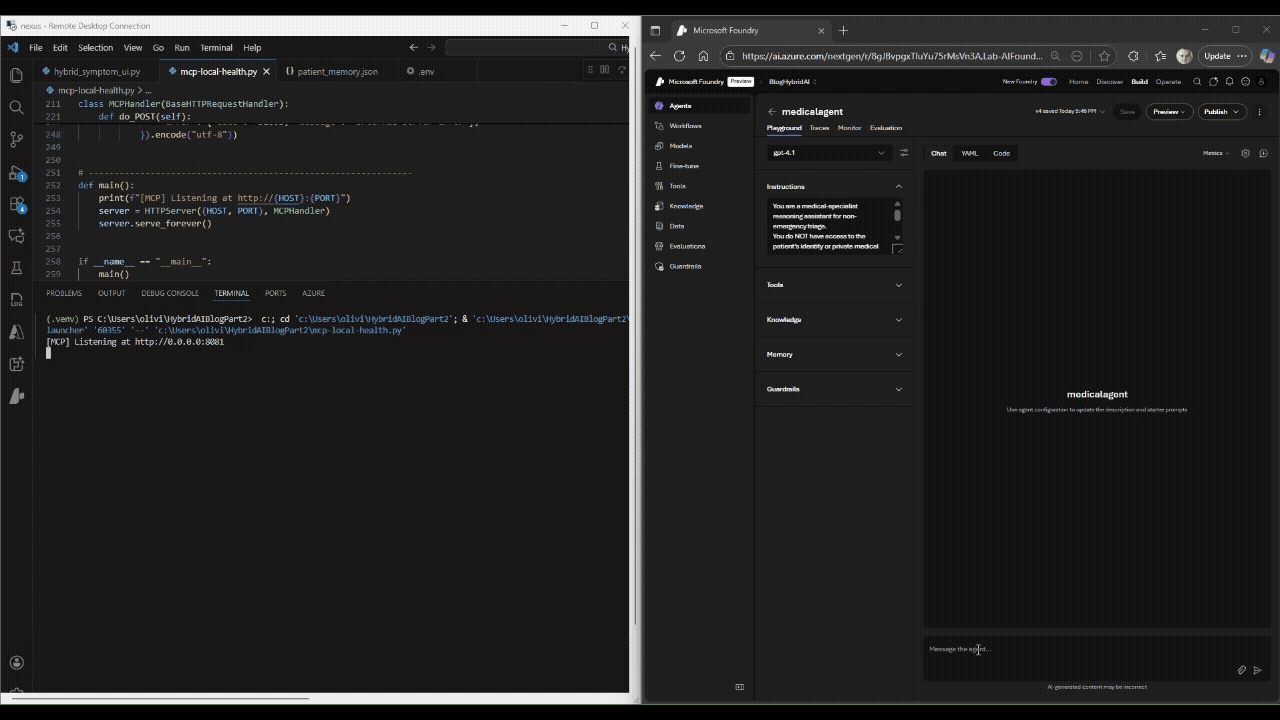
Task: Open the Extensions view icon
Action: click(16, 204)
